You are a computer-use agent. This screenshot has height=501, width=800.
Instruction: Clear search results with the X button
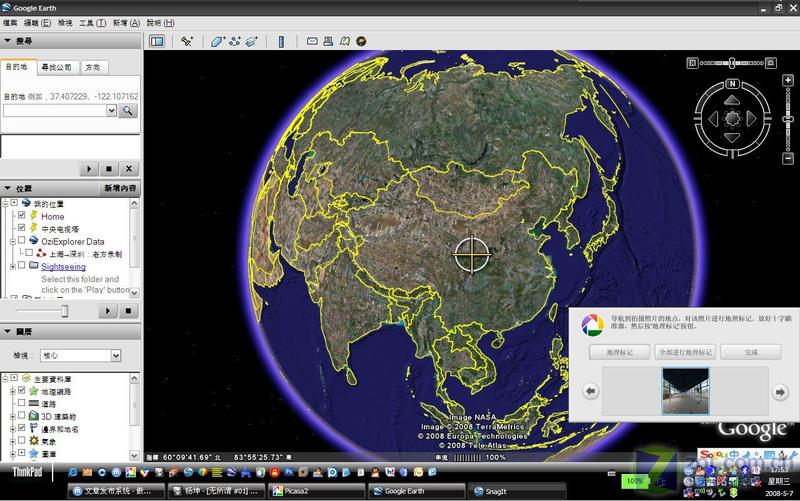point(129,169)
